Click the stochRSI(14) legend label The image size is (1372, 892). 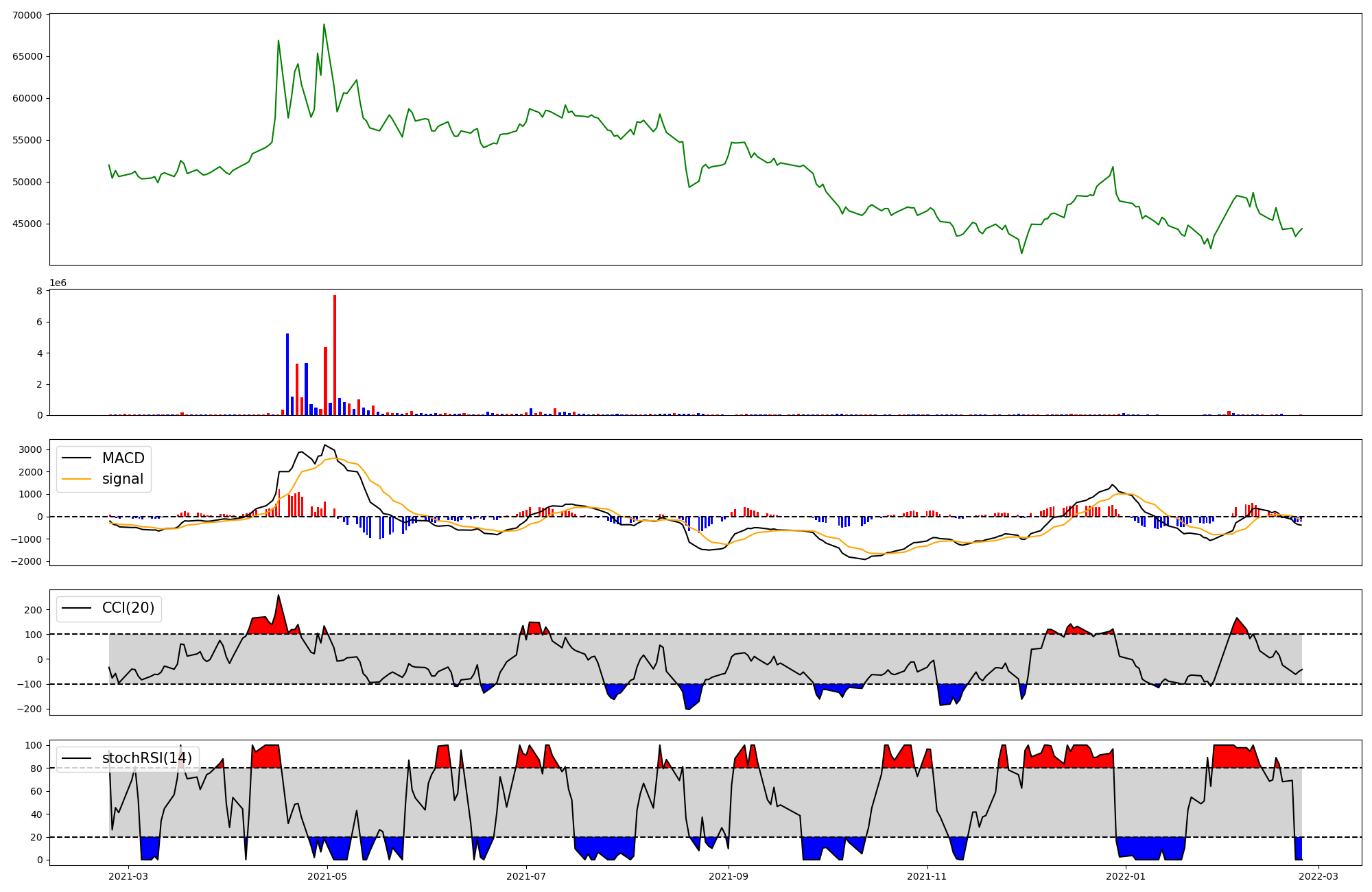[x=147, y=758]
